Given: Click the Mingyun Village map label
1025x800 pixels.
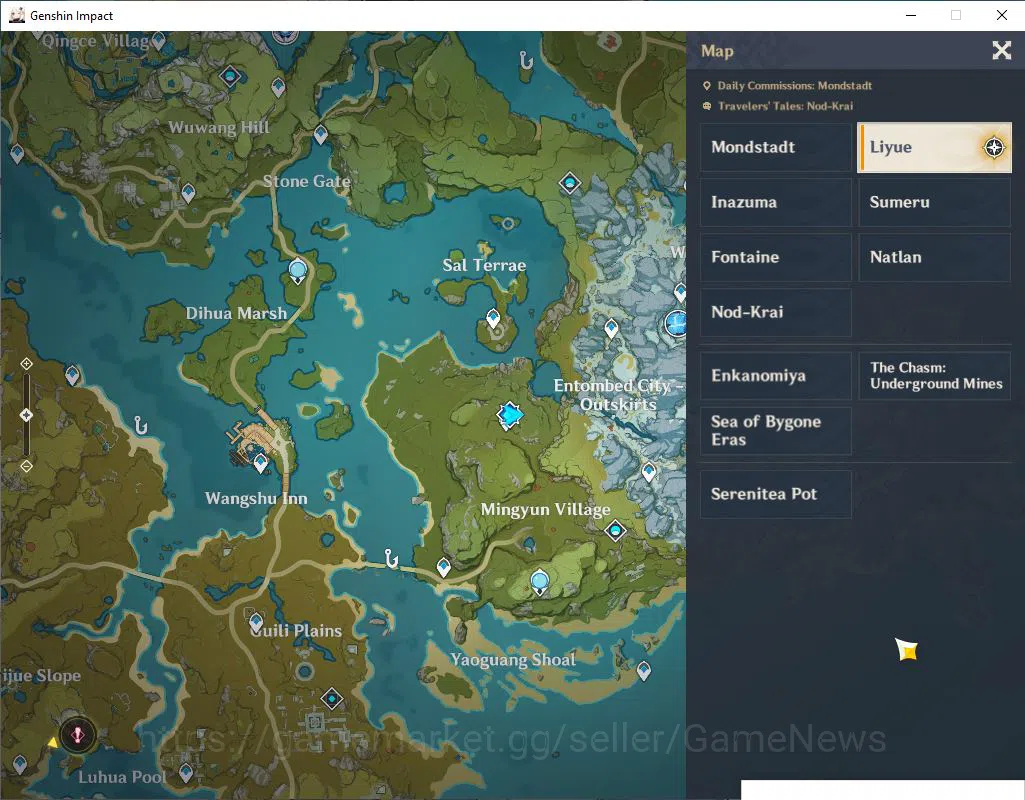Looking at the screenshot, I should pos(545,510).
